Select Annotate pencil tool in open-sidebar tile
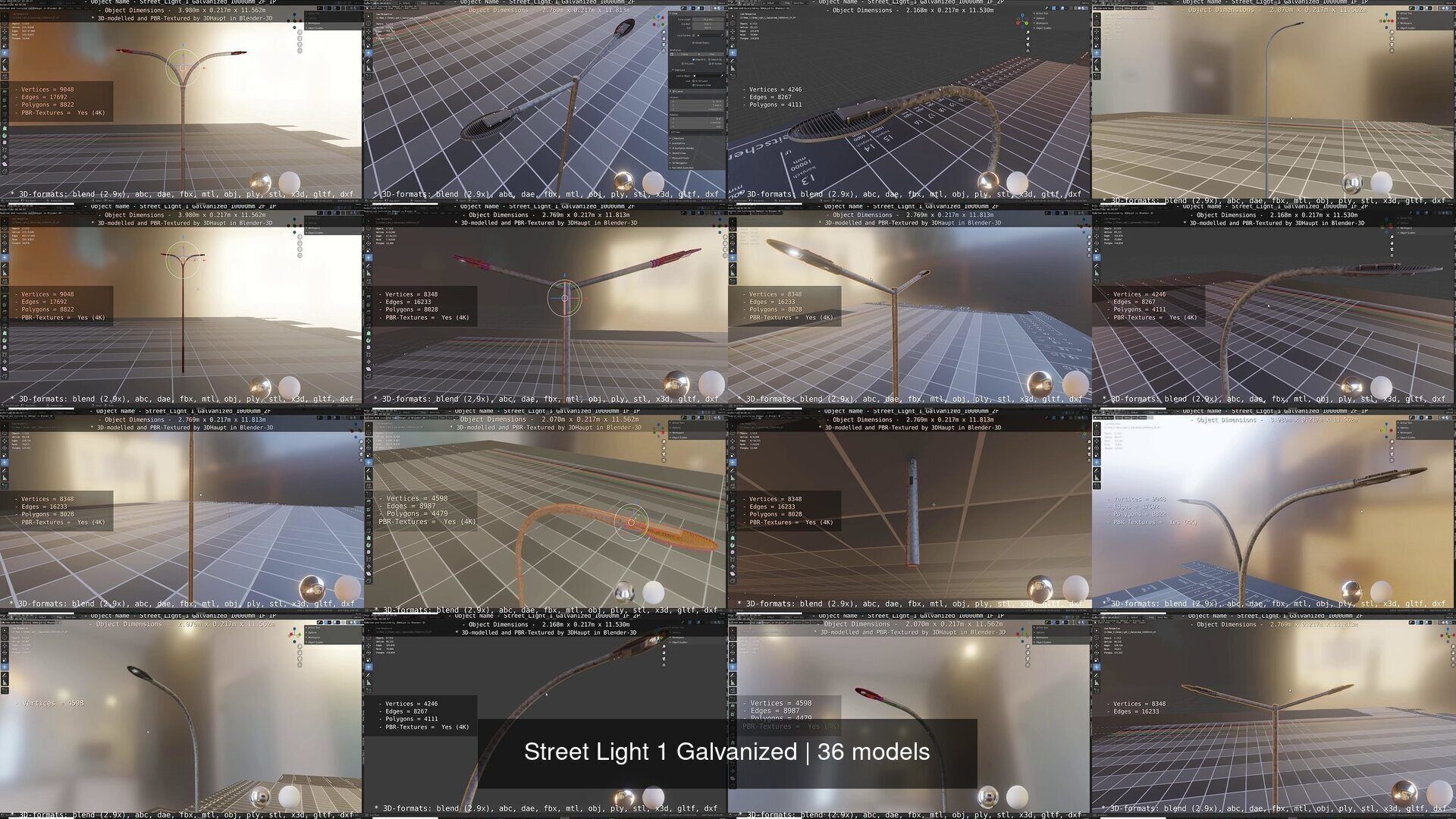Screen dimensions: 1456x819 coord(369,61)
